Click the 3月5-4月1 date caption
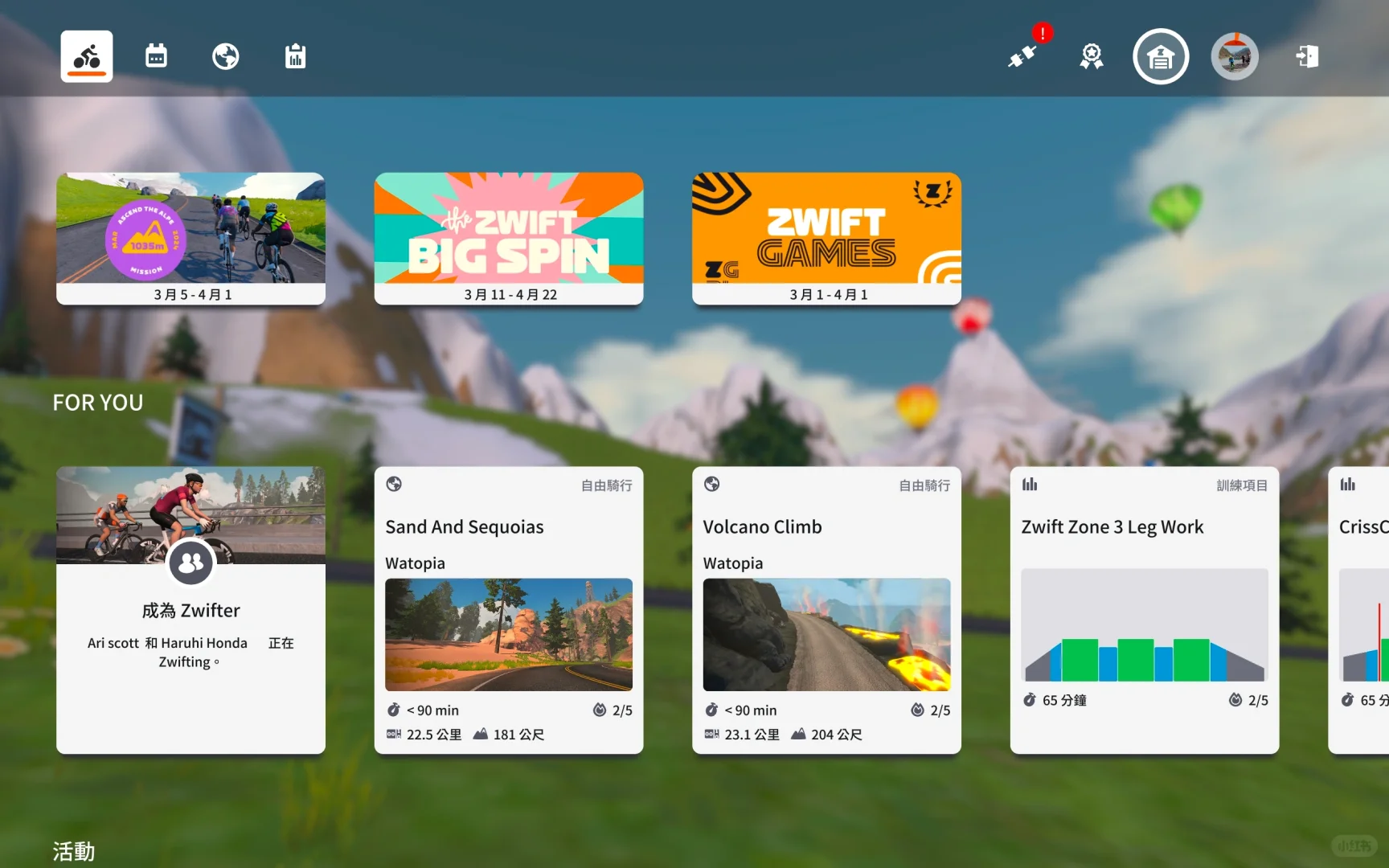The image size is (1389, 868). click(193, 295)
